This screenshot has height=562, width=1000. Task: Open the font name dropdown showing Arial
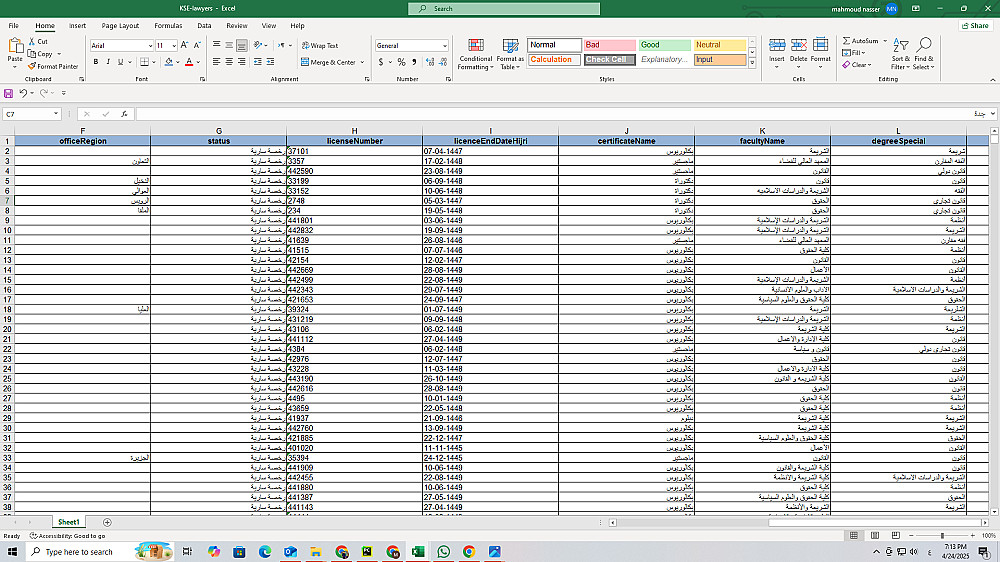click(x=151, y=46)
